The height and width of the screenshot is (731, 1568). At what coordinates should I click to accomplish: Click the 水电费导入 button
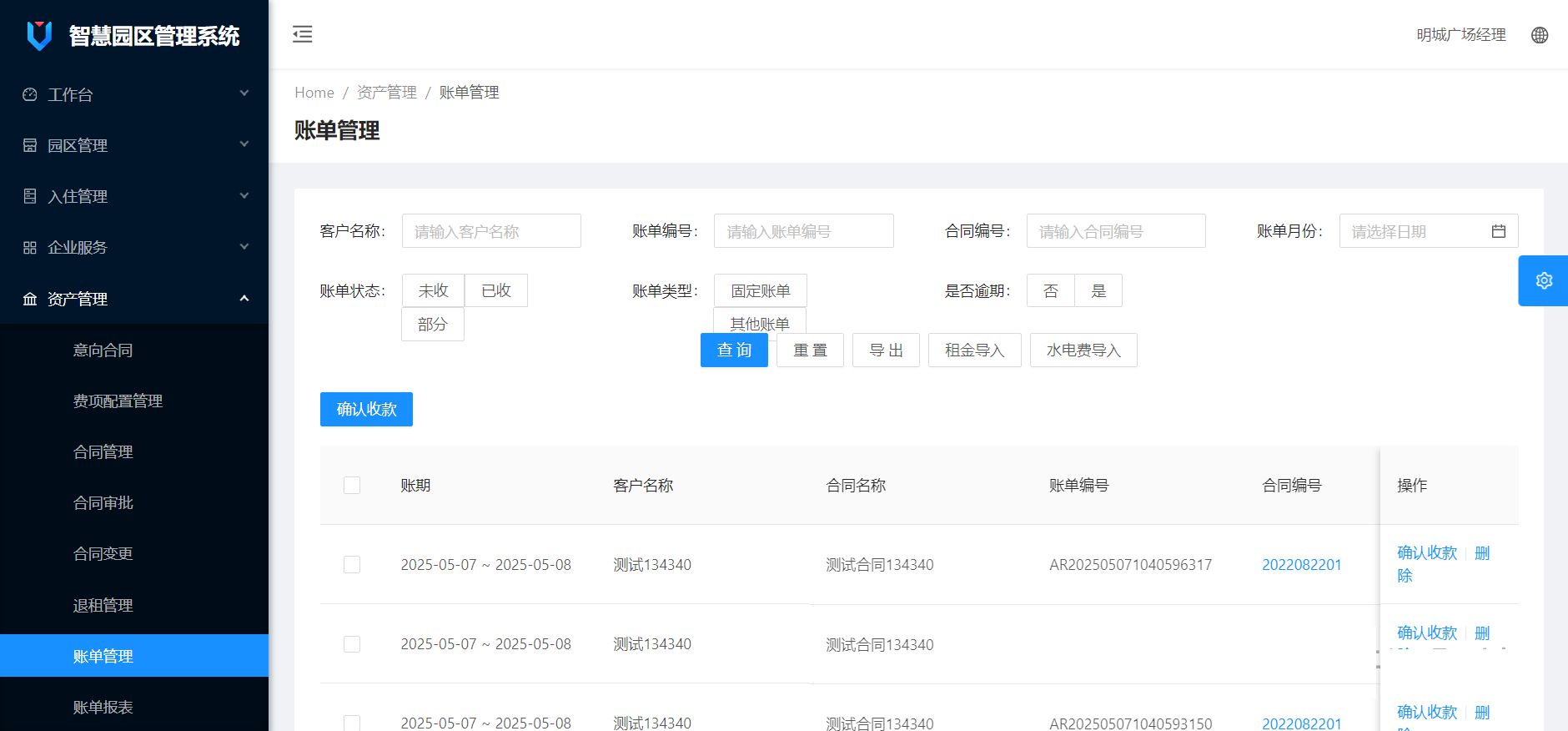click(1083, 350)
